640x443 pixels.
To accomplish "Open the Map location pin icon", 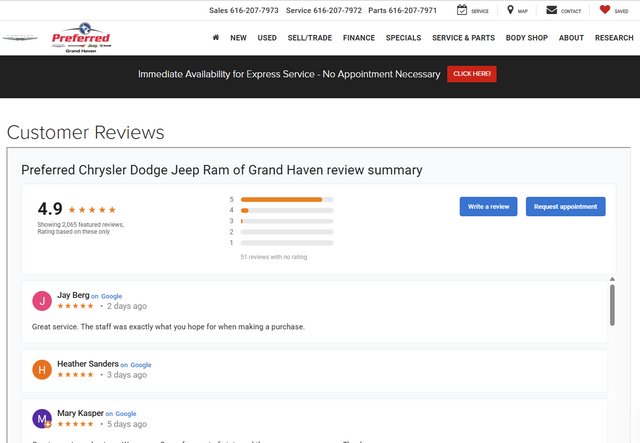I will point(511,10).
